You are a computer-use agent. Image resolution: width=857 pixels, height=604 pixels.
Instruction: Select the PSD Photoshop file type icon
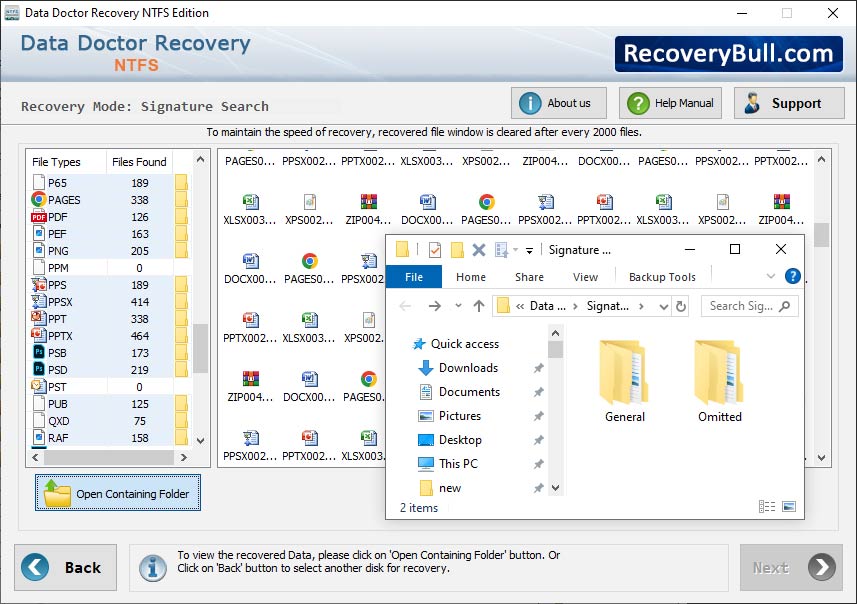coord(38,370)
